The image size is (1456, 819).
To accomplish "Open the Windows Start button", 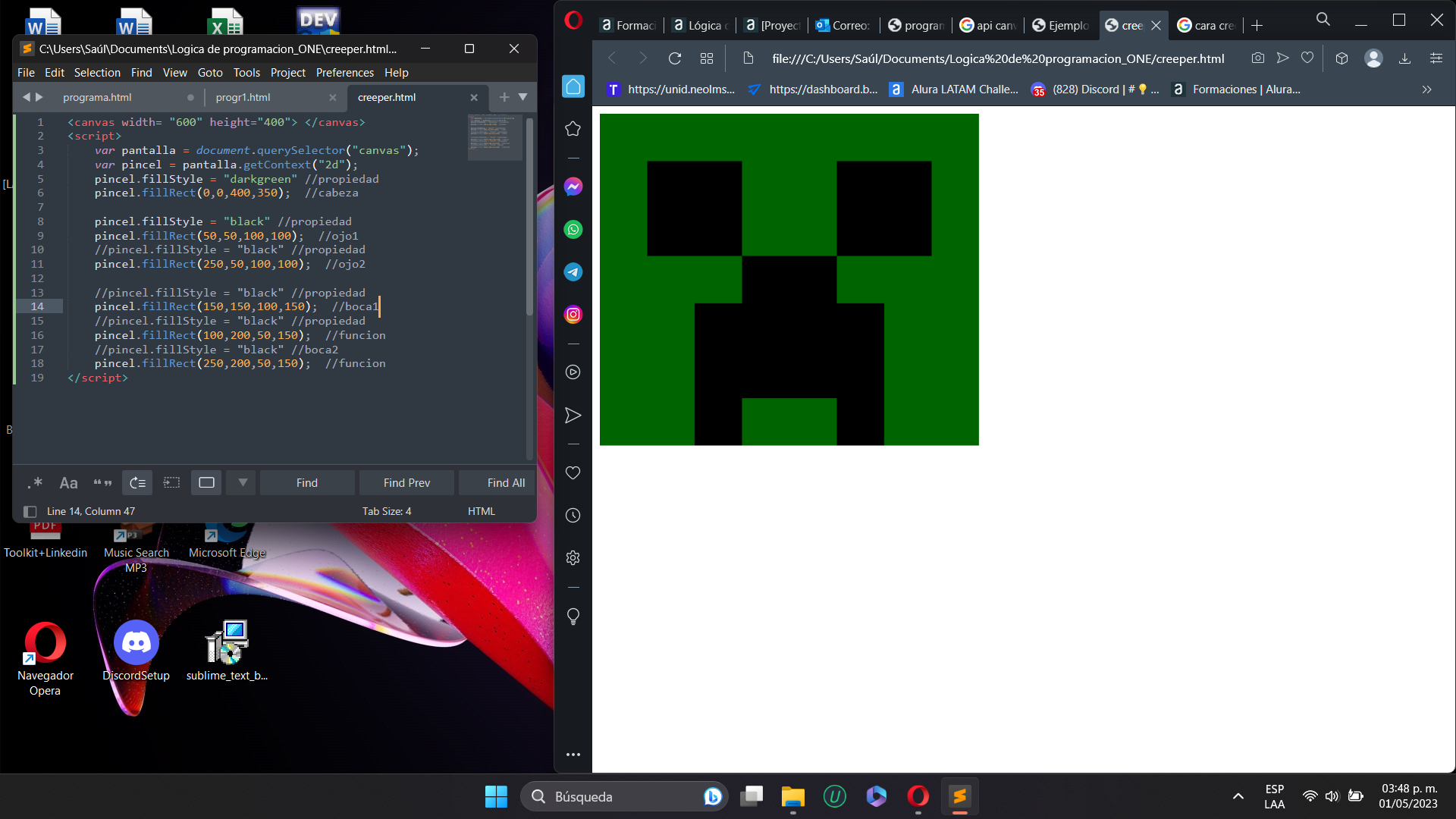I will coord(496,796).
